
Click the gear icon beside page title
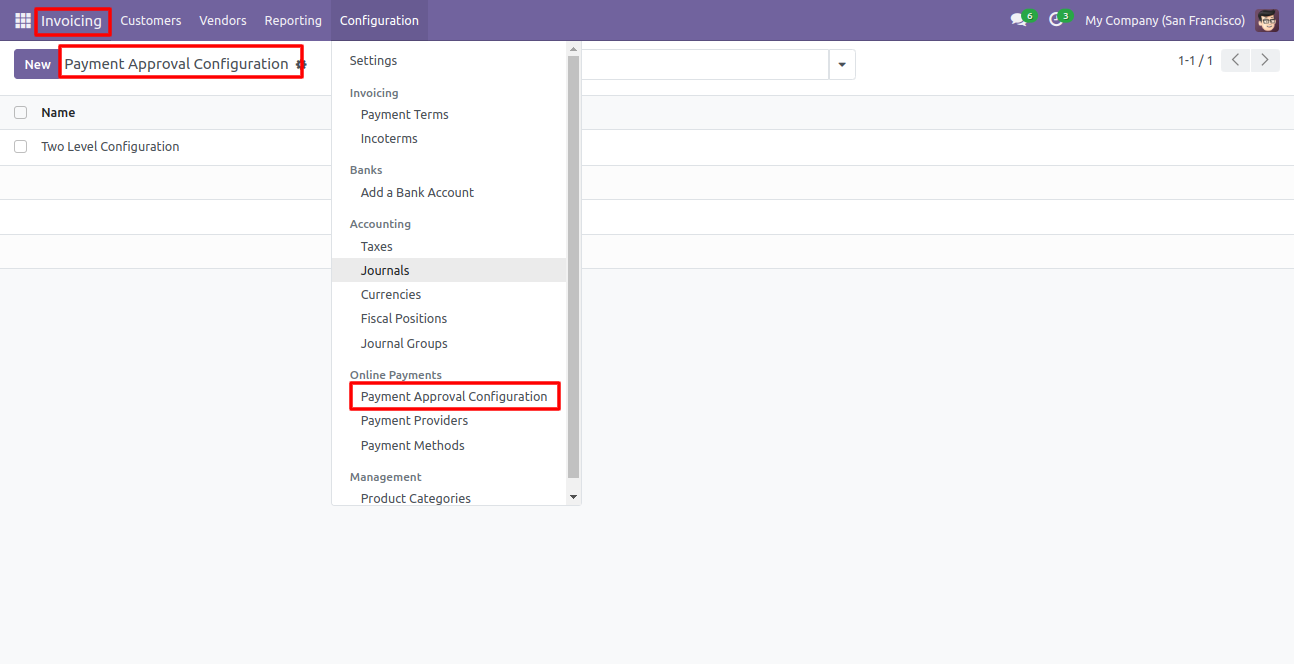click(x=301, y=64)
